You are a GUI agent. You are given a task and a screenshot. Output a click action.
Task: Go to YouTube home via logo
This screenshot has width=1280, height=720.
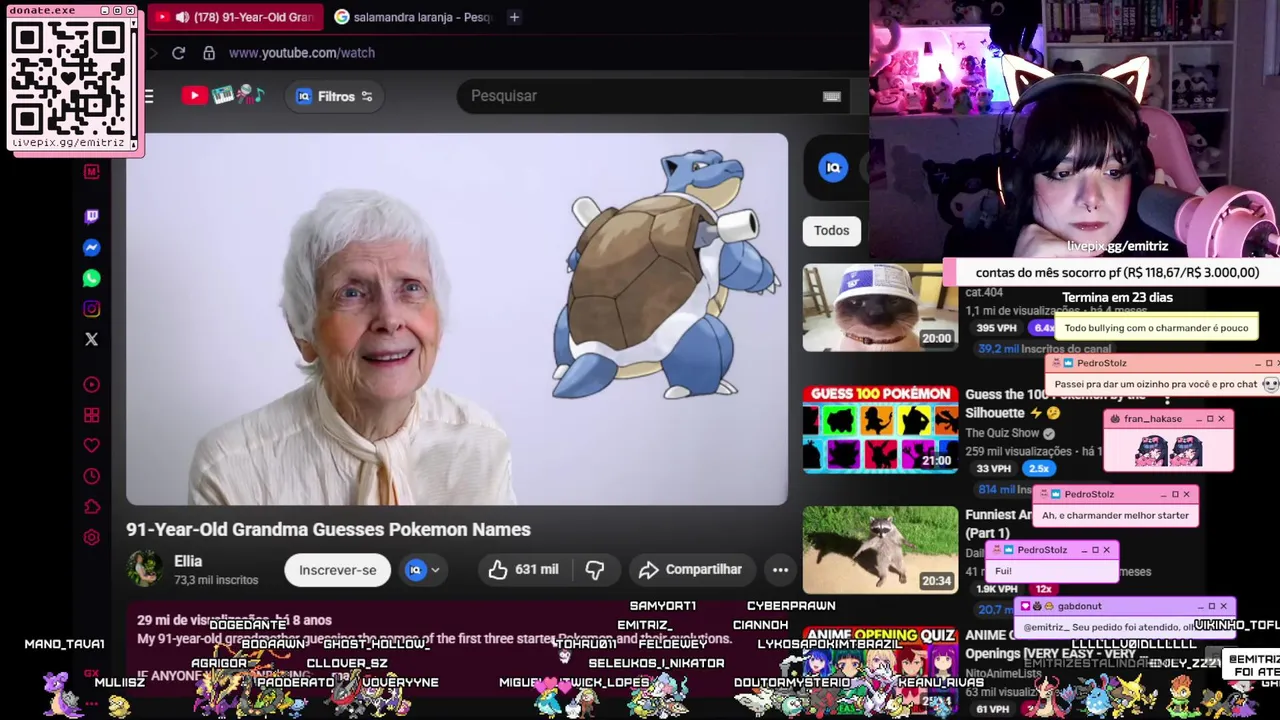point(222,95)
